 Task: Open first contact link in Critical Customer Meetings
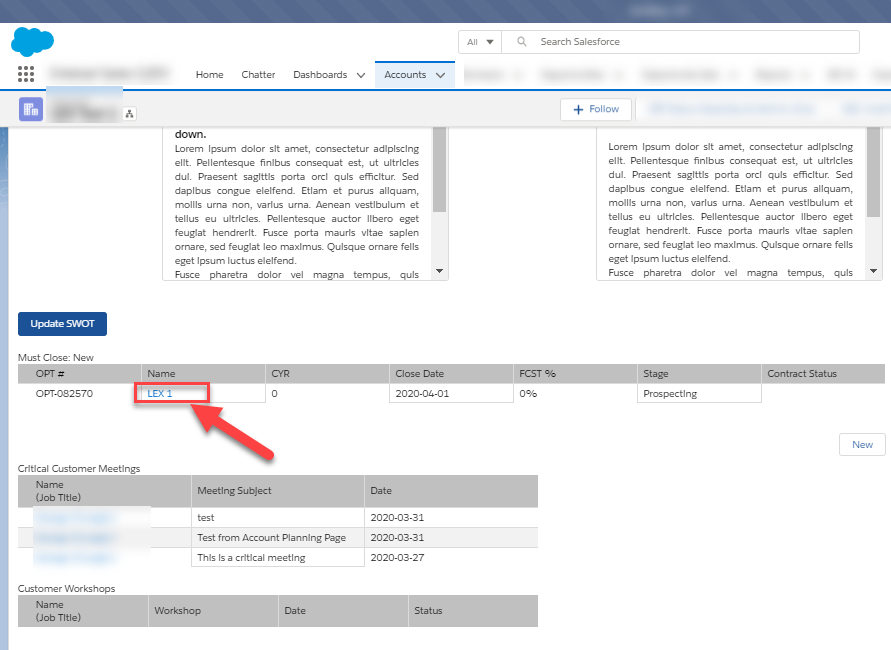[x=75, y=517]
